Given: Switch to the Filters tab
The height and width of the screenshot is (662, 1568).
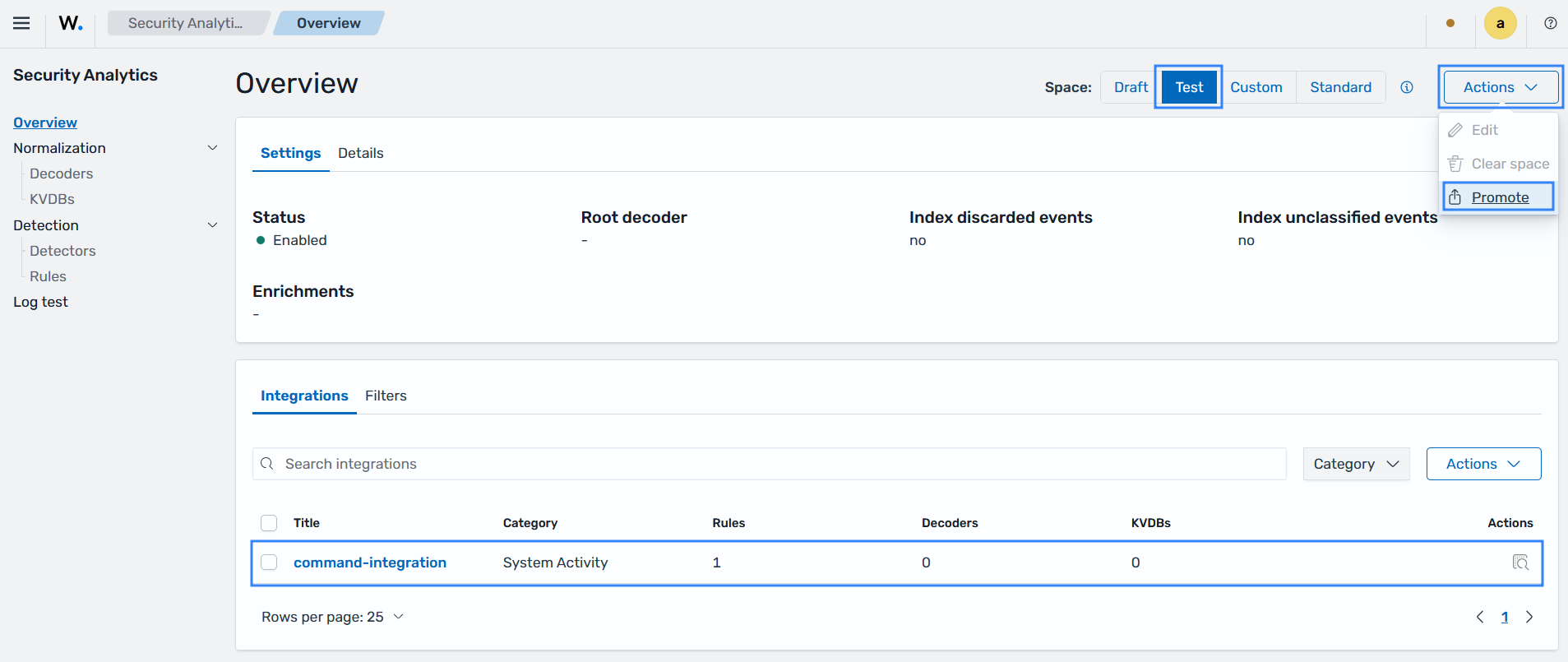Looking at the screenshot, I should (386, 396).
